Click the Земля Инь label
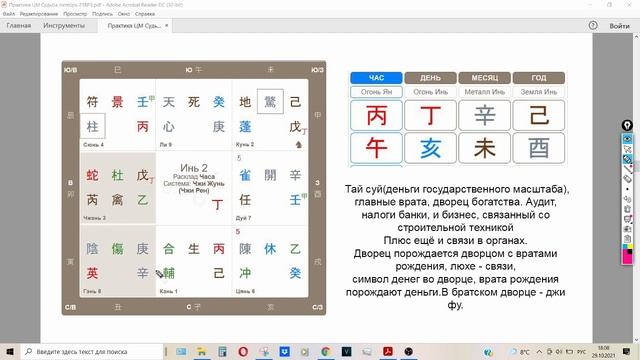The image size is (640, 360). tap(539, 92)
